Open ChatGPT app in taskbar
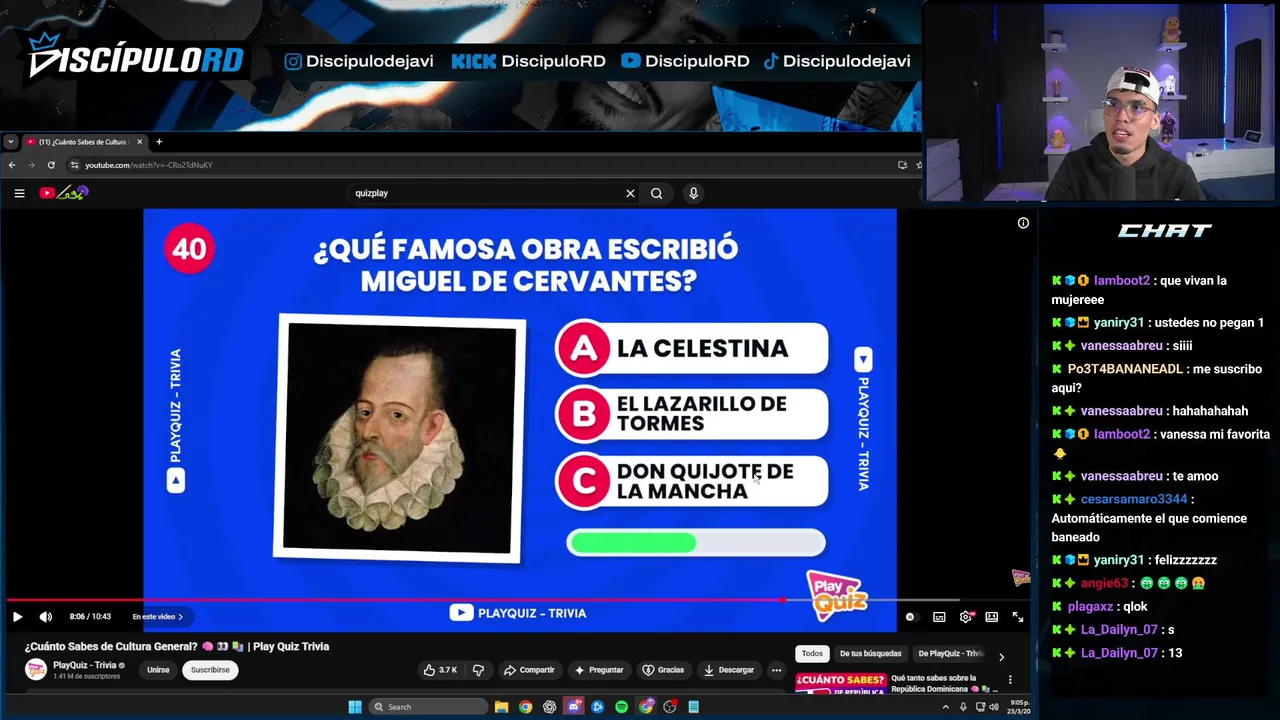 coord(549,707)
